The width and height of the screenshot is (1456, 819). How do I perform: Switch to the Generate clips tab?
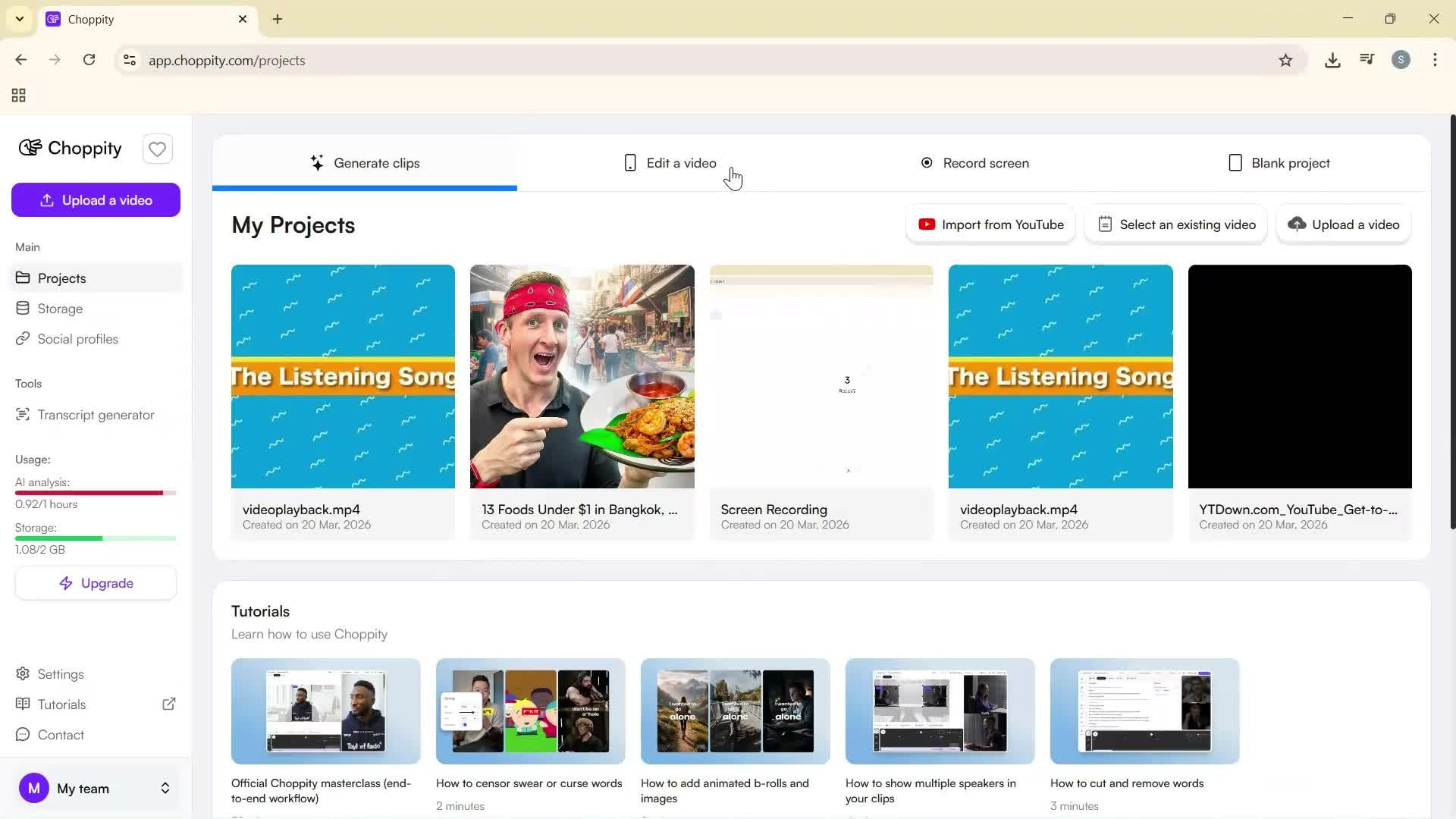pos(365,162)
